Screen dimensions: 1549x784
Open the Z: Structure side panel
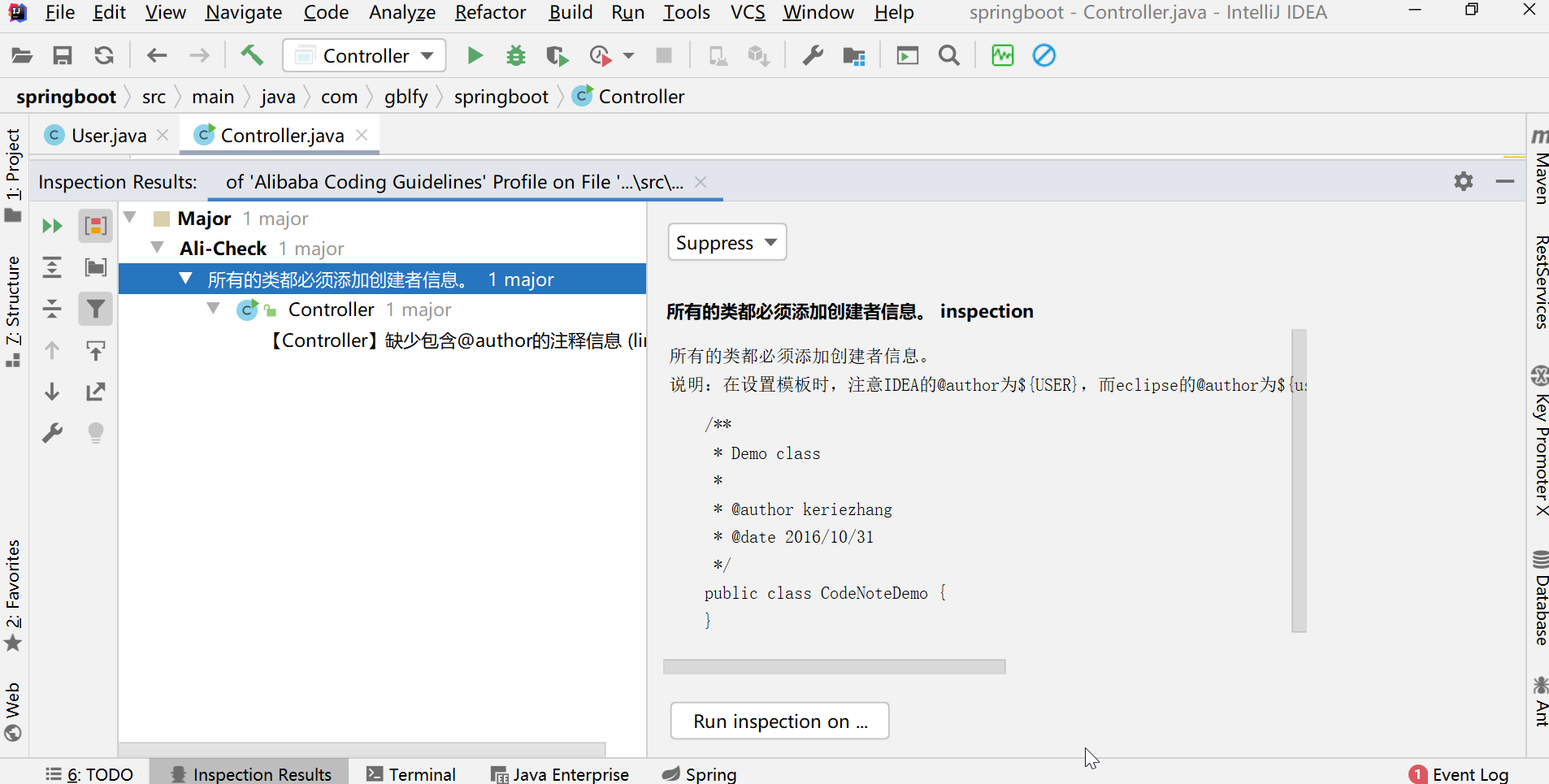point(13,311)
